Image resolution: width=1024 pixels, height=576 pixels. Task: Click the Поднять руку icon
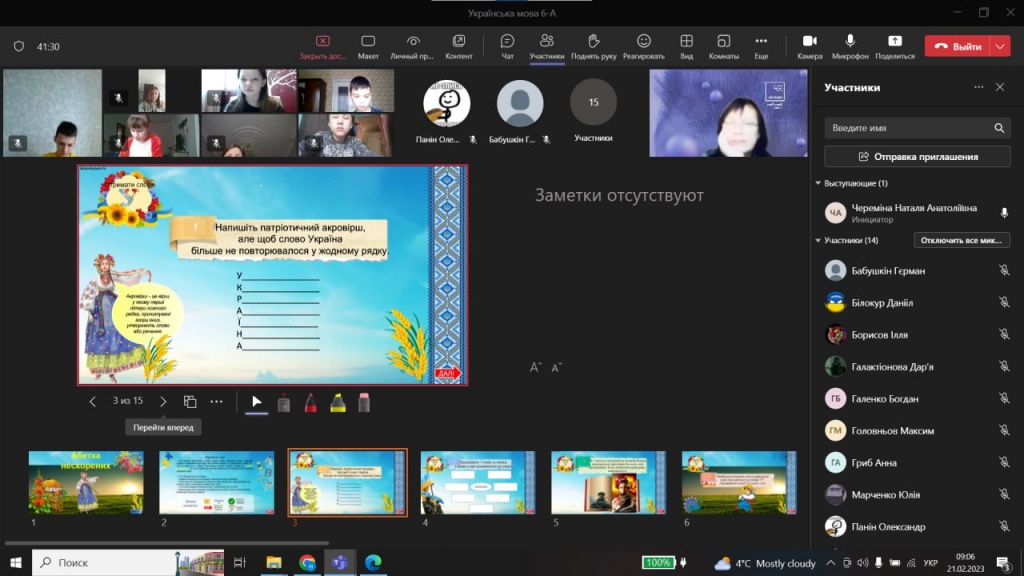593,46
